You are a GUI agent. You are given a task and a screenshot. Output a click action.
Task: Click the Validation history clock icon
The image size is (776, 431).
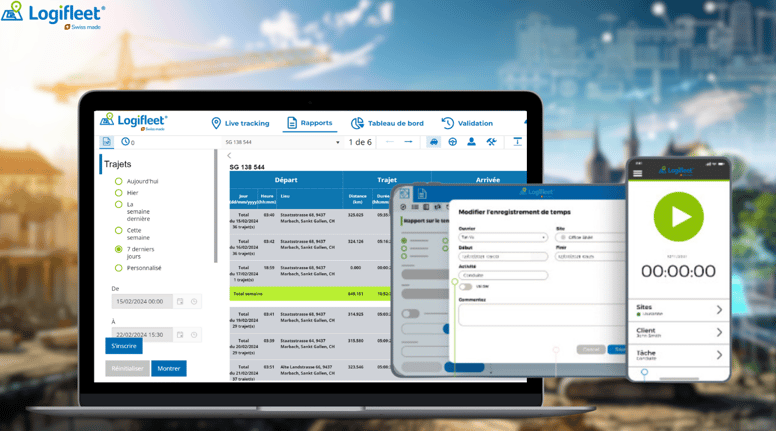tap(447, 123)
